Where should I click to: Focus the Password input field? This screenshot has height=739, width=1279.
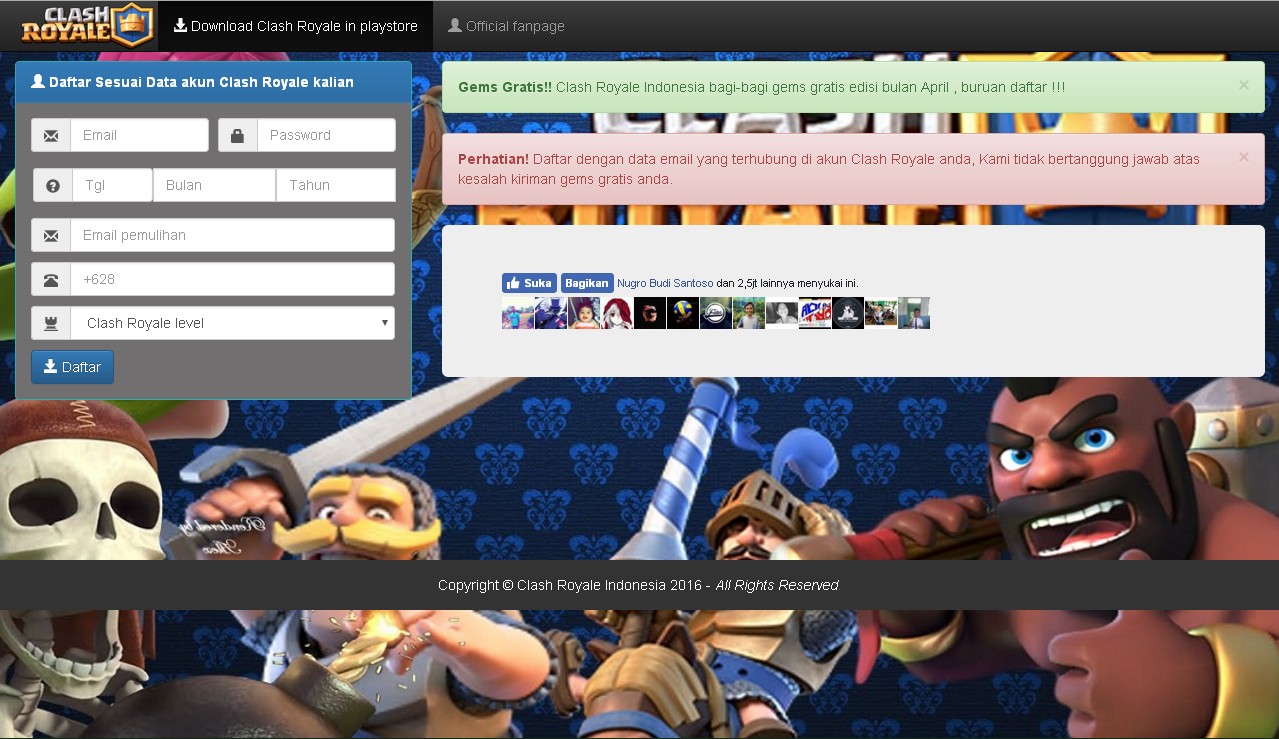(326, 135)
